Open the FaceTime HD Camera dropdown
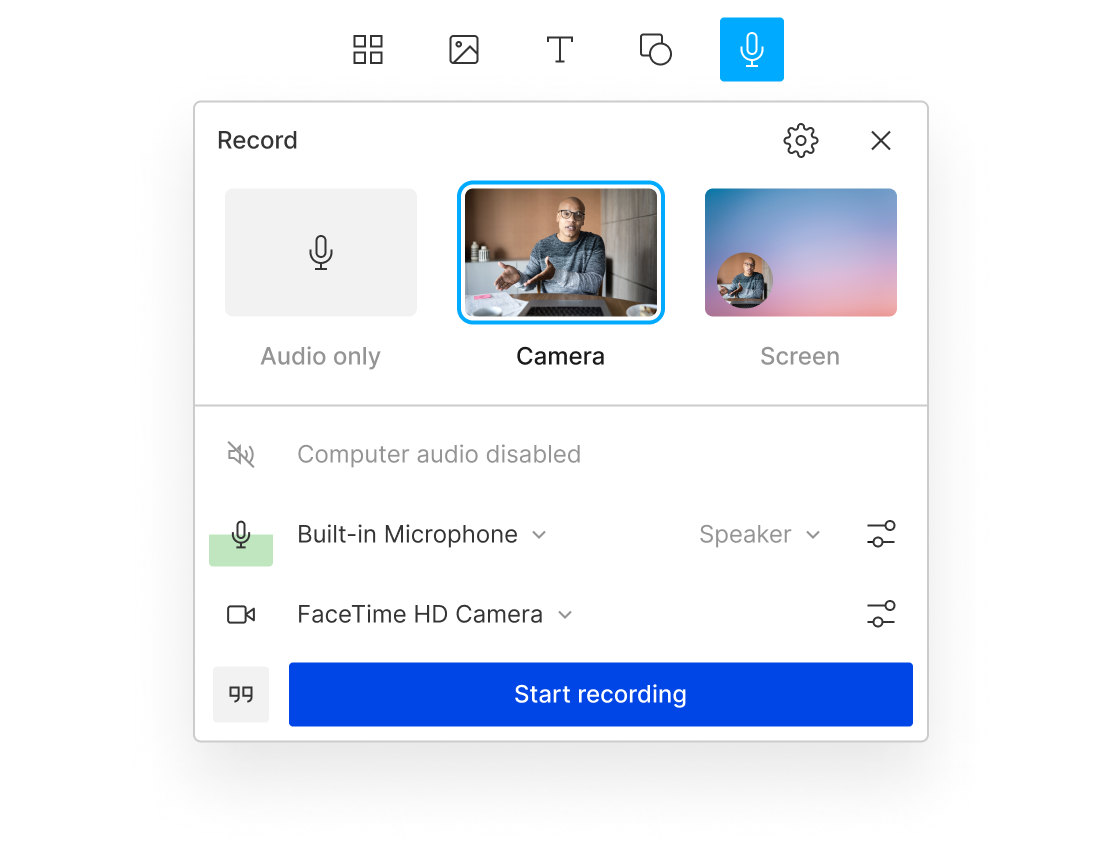Image resolution: width=1118 pixels, height=852 pixels. (x=437, y=614)
